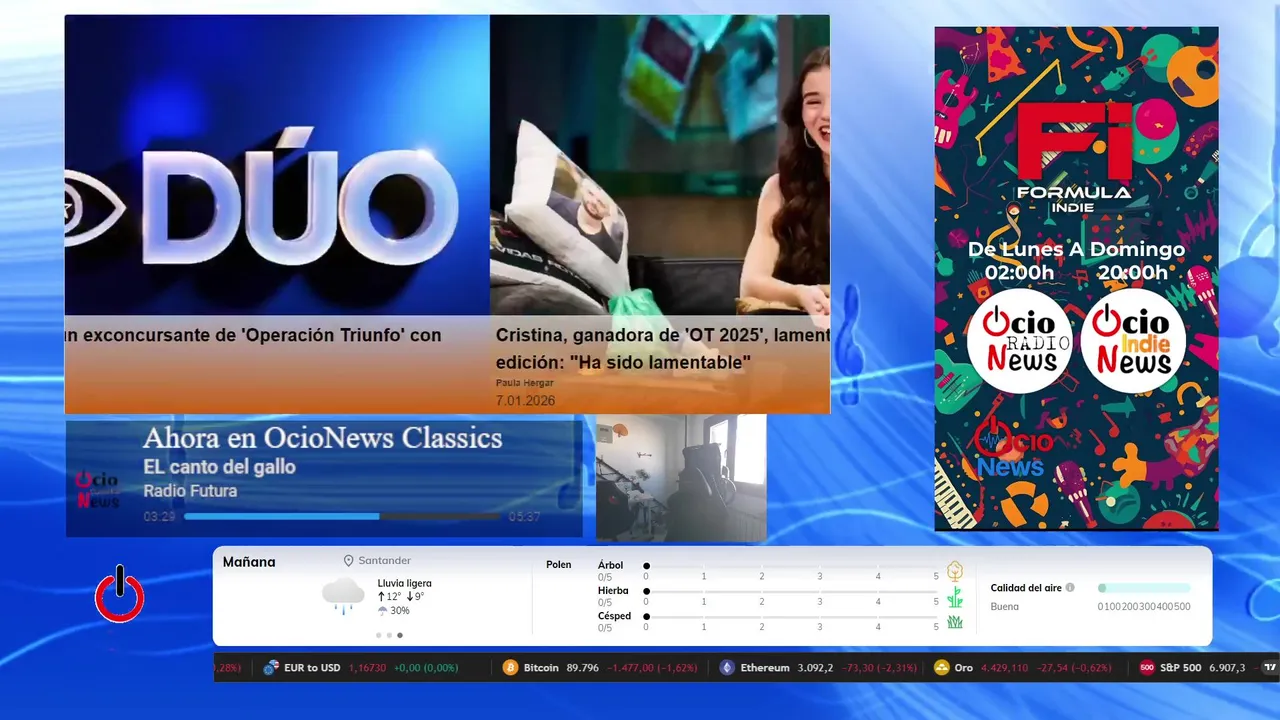The height and width of the screenshot is (720, 1280).
Task: Open the Cristina OT 2025 news image
Action: point(660,165)
